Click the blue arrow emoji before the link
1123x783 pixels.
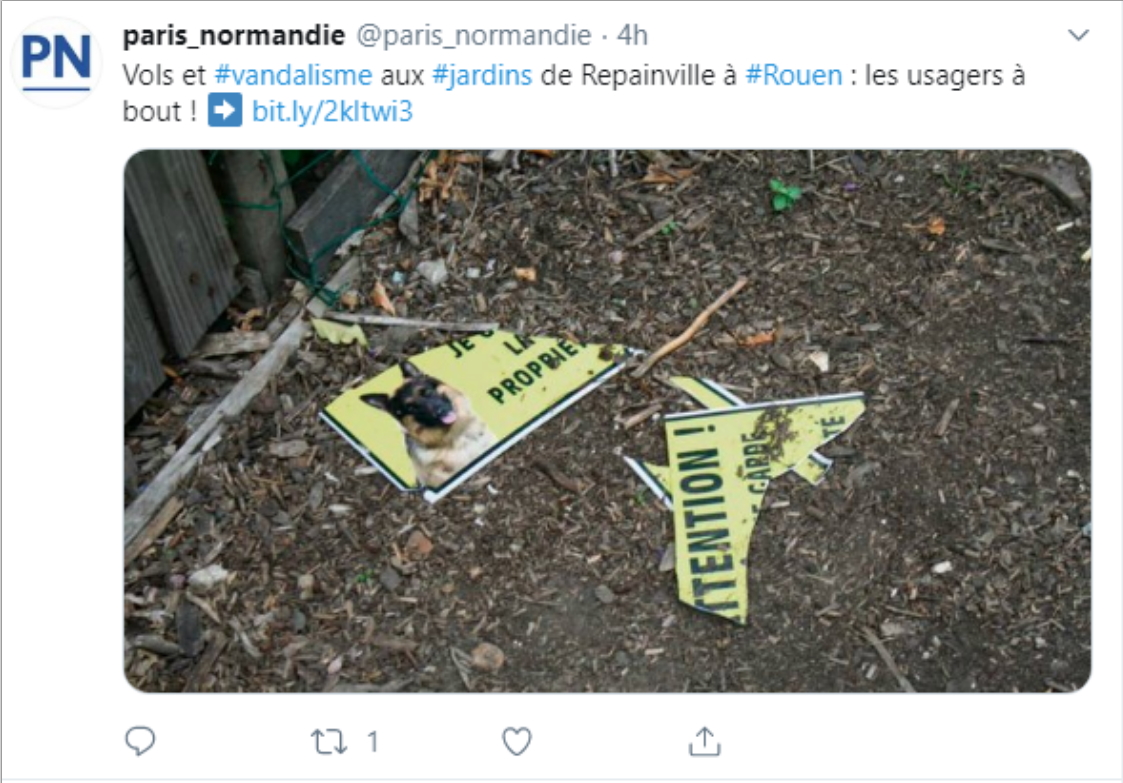pyautogui.click(x=225, y=111)
